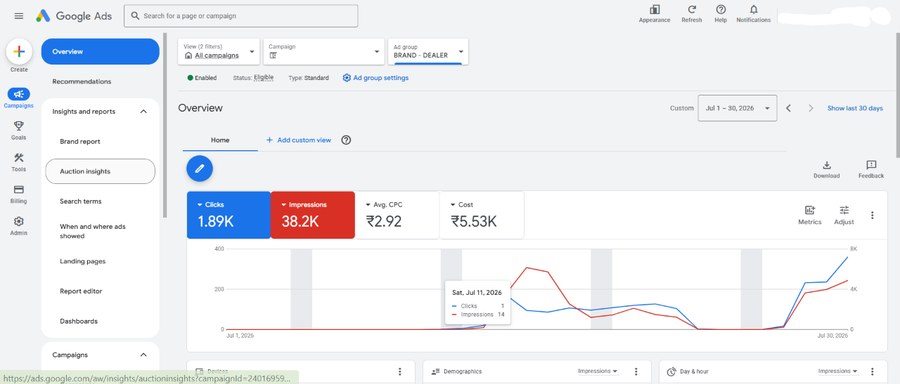Focus the Search for a page or campaign field

241,16
